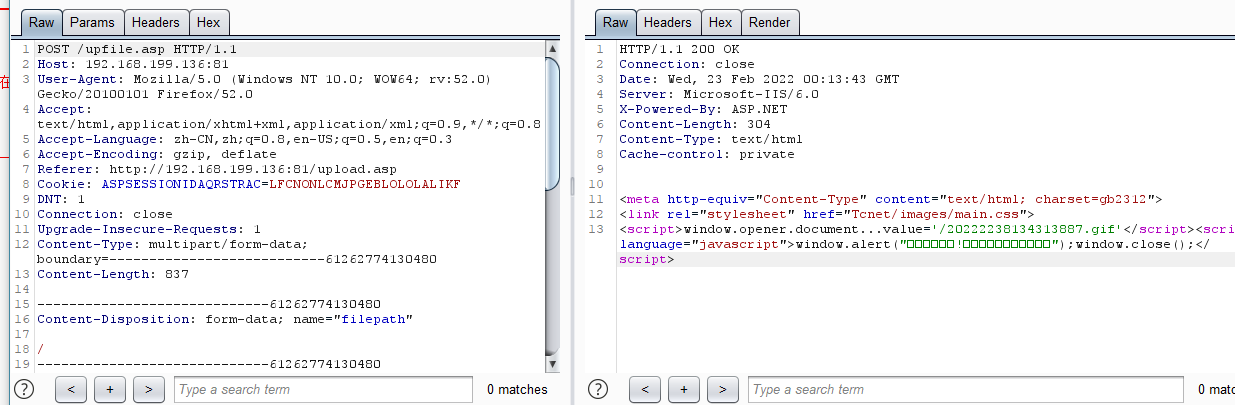Viewport: 1235px width, 405px height.
Task: Click plus button in response search bar
Action: coord(684,389)
